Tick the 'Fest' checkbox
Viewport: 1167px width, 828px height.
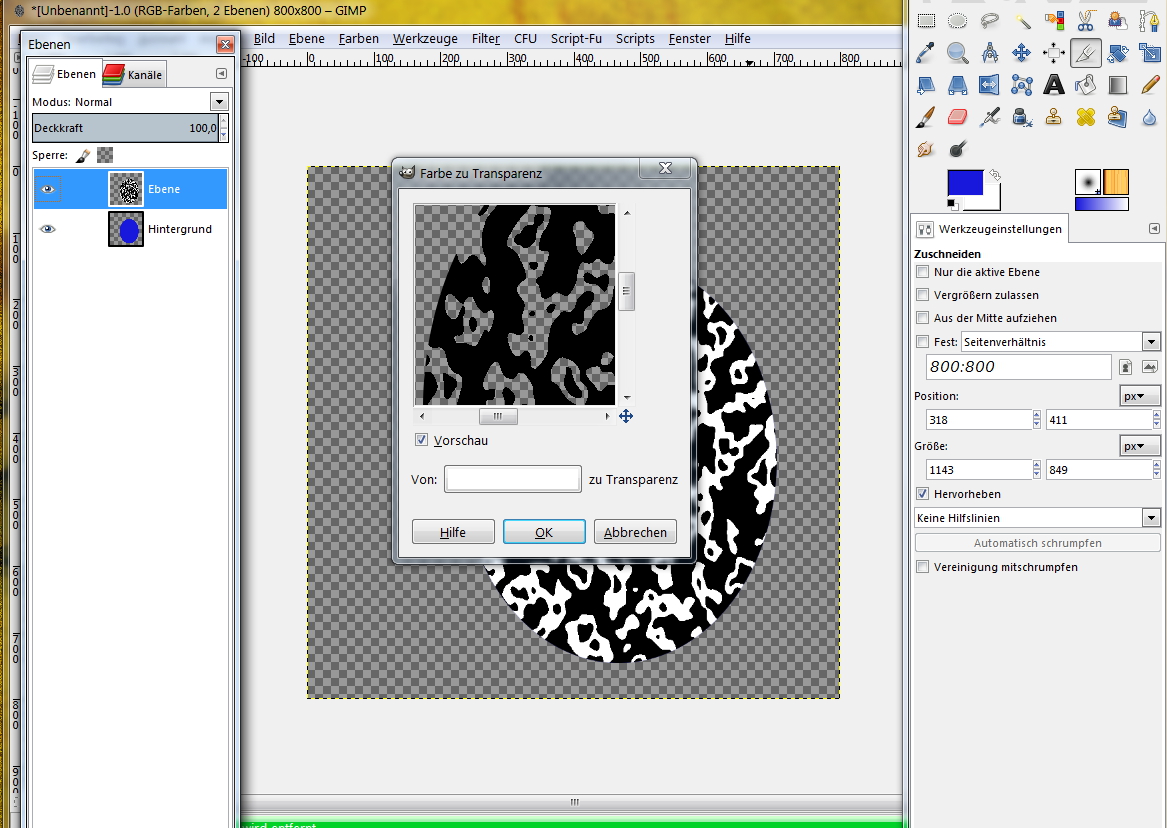click(x=923, y=341)
